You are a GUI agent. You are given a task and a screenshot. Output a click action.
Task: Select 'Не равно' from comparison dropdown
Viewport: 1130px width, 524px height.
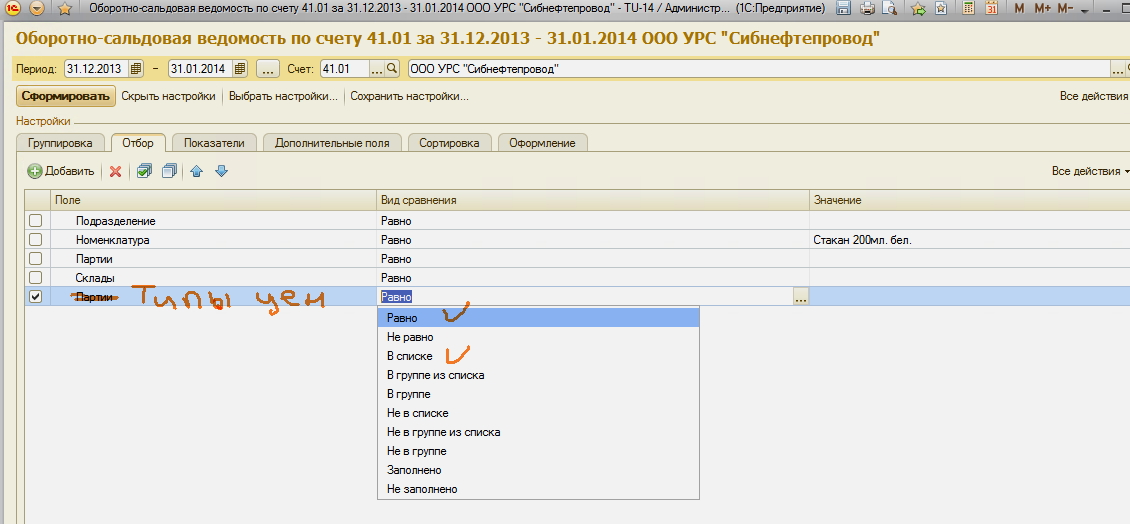pyautogui.click(x=410, y=337)
